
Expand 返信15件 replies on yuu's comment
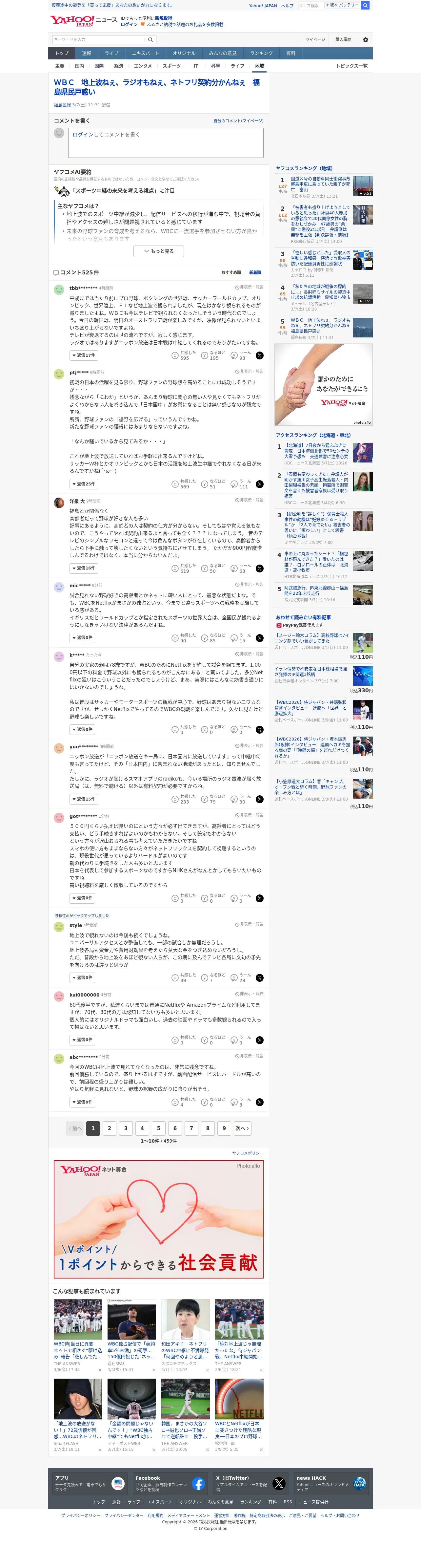[x=83, y=799]
